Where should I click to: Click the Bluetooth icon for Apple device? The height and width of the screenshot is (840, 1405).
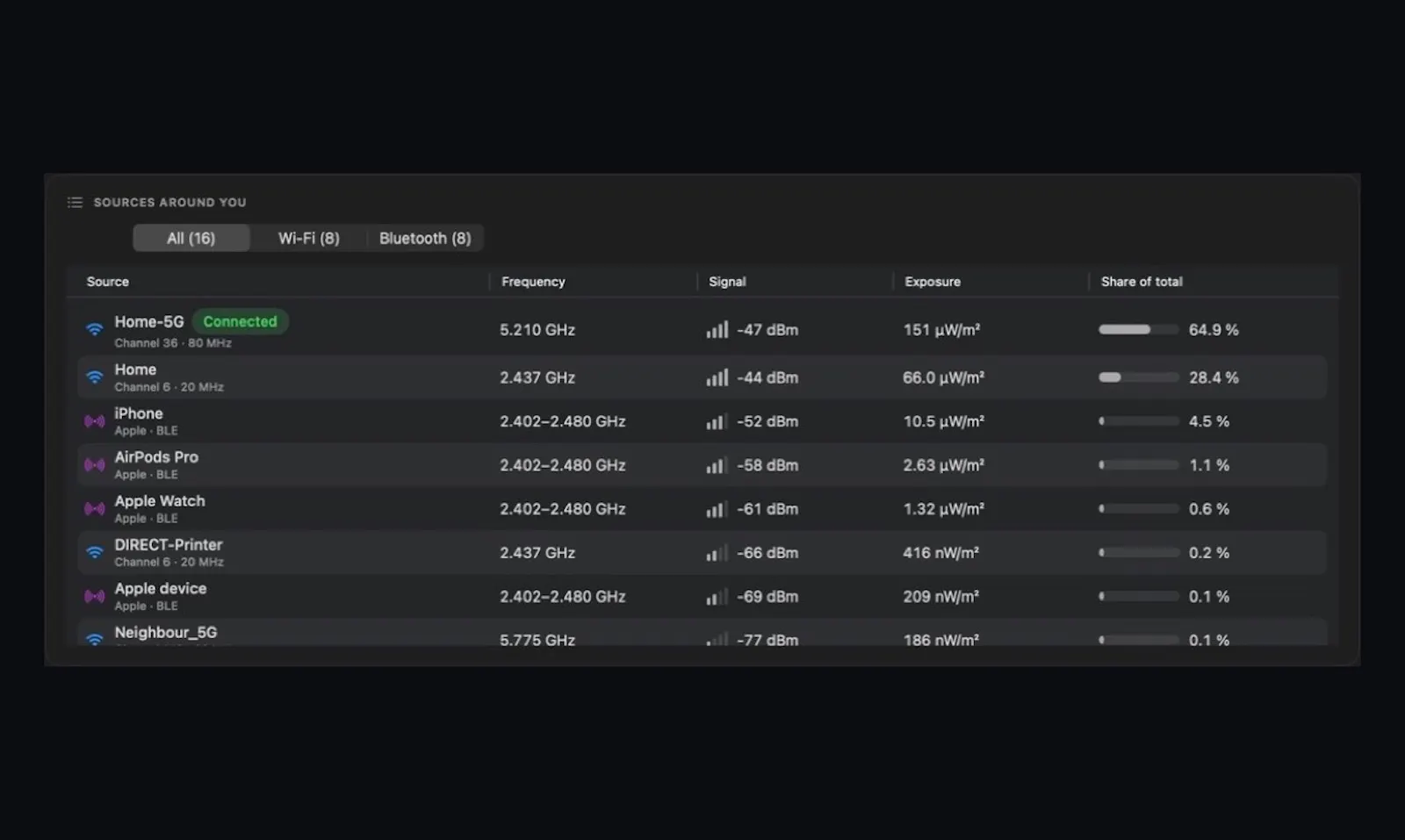(94, 597)
